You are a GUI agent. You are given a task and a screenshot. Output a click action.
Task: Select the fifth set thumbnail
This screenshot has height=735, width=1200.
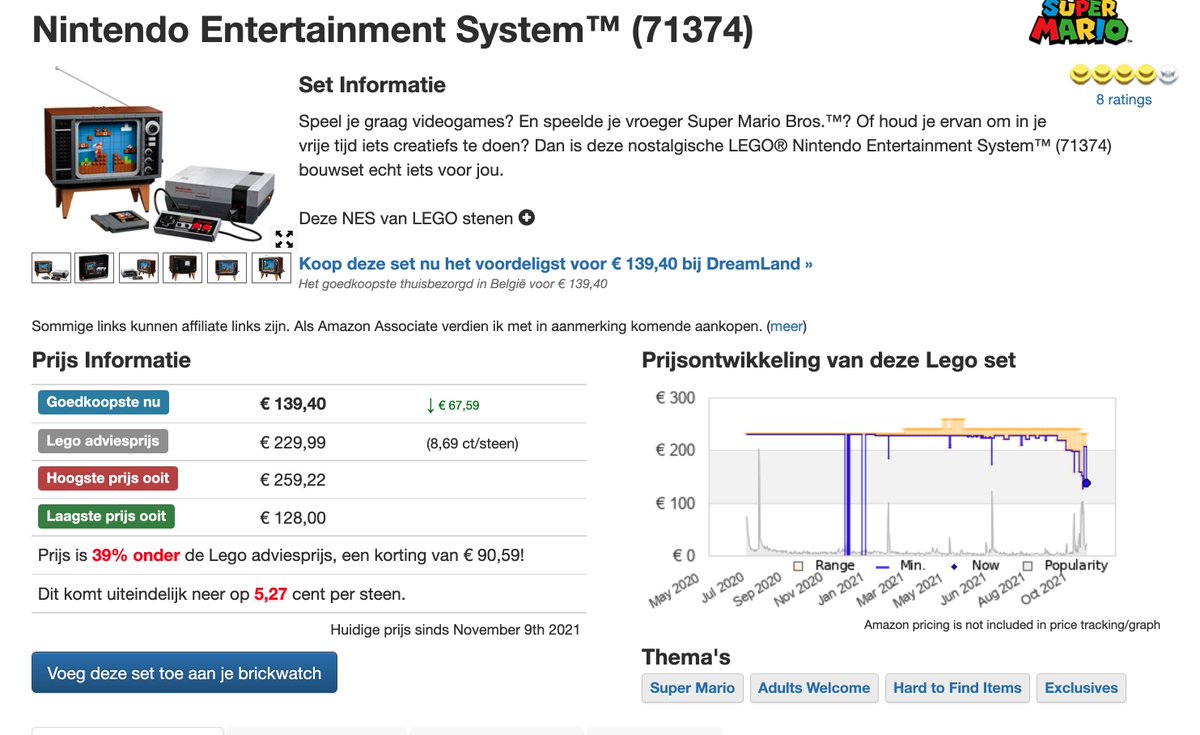(227, 268)
